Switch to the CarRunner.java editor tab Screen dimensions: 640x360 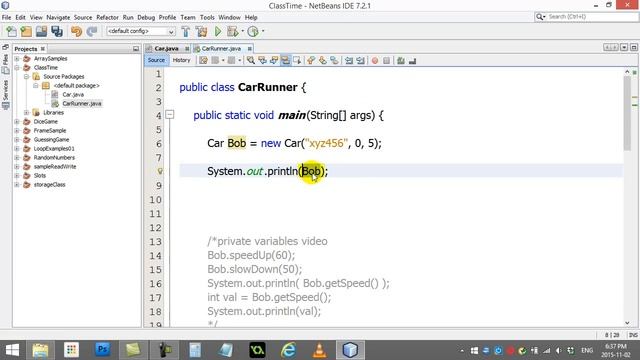[x=221, y=49]
